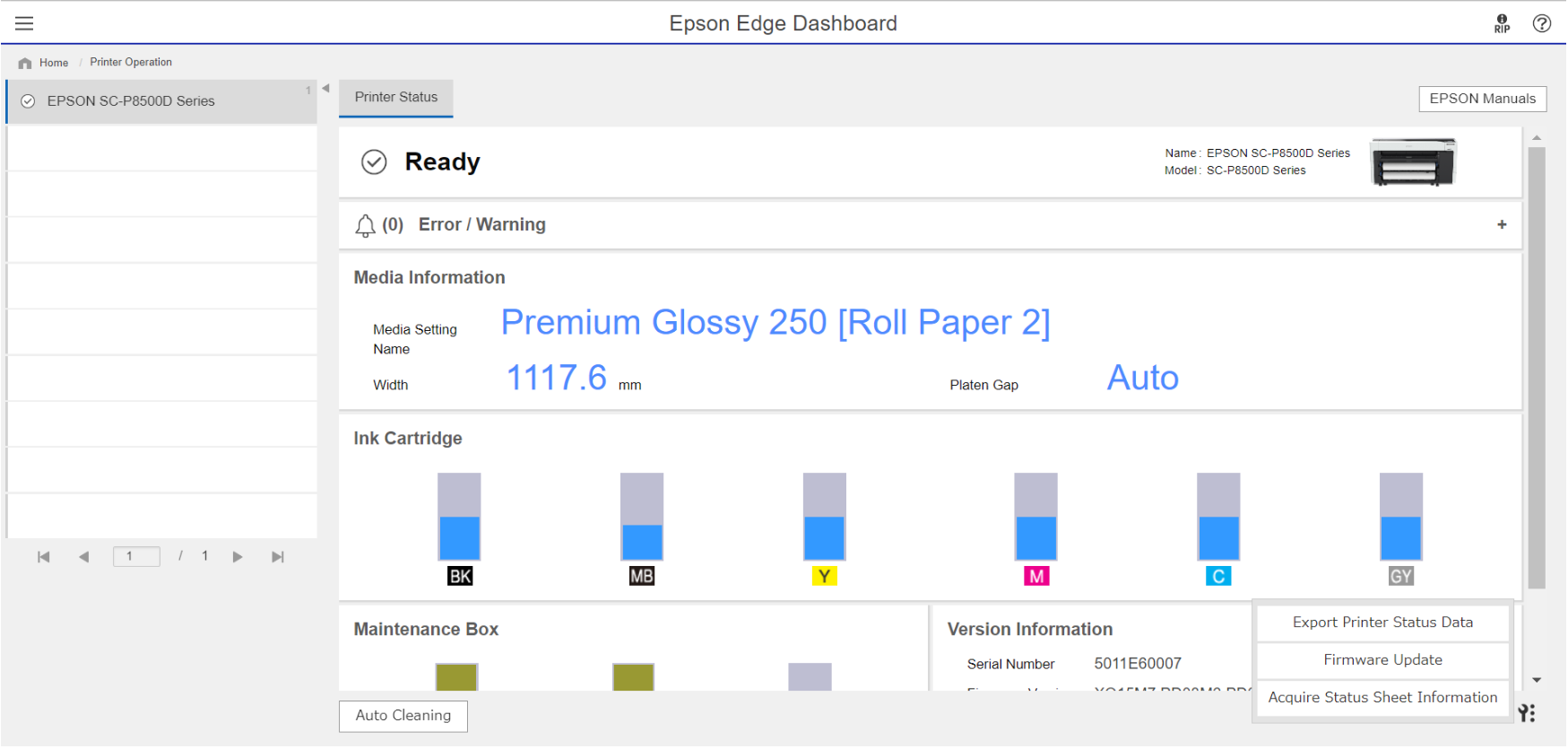Click the Maintenance Box heading

click(x=426, y=630)
